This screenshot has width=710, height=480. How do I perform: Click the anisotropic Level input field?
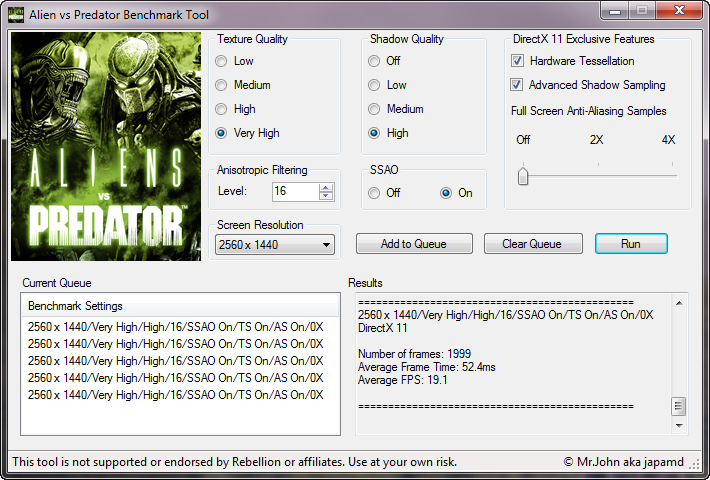click(x=296, y=192)
